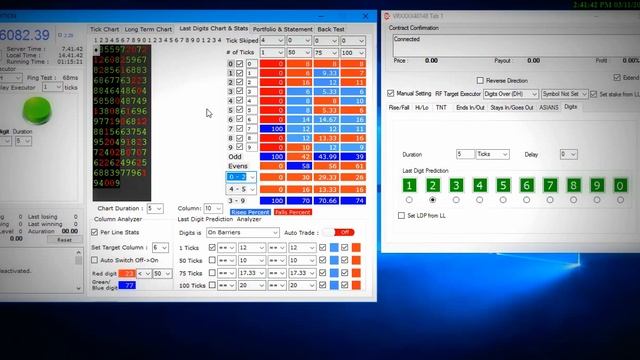
Task: Select the radio button under digit 9
Action: (x=597, y=200)
